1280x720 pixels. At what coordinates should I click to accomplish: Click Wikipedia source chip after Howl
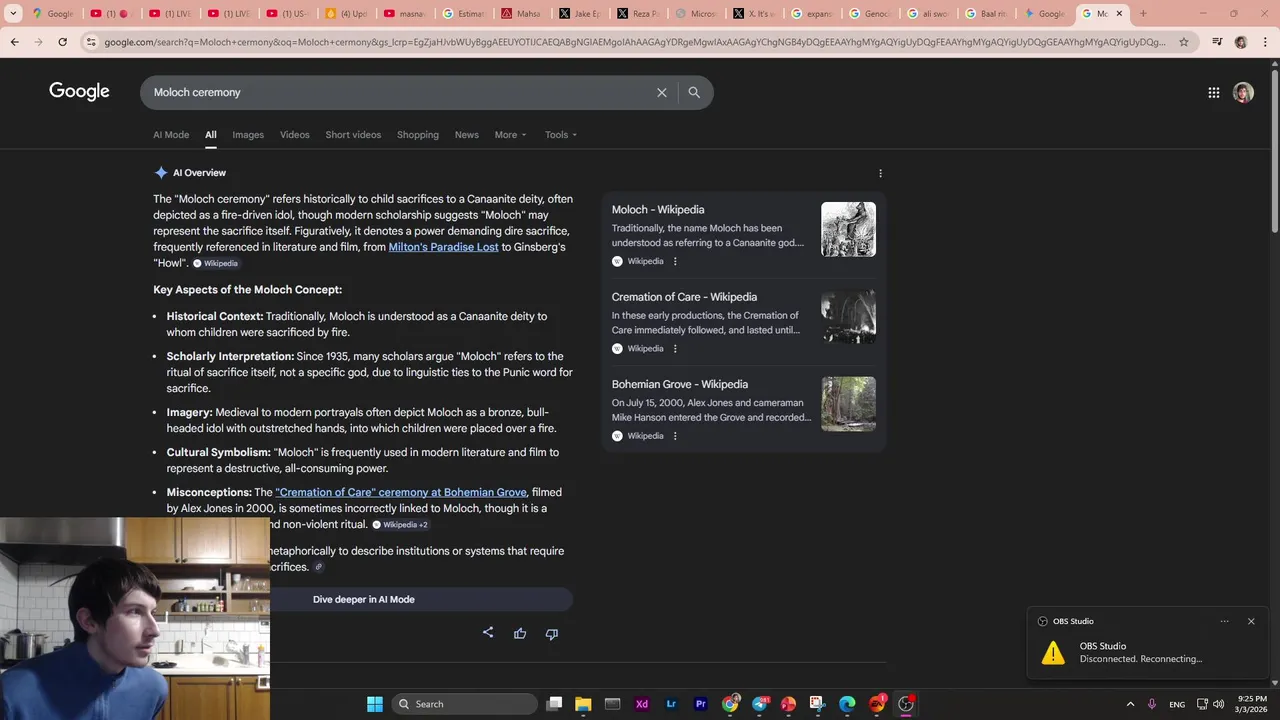216,263
